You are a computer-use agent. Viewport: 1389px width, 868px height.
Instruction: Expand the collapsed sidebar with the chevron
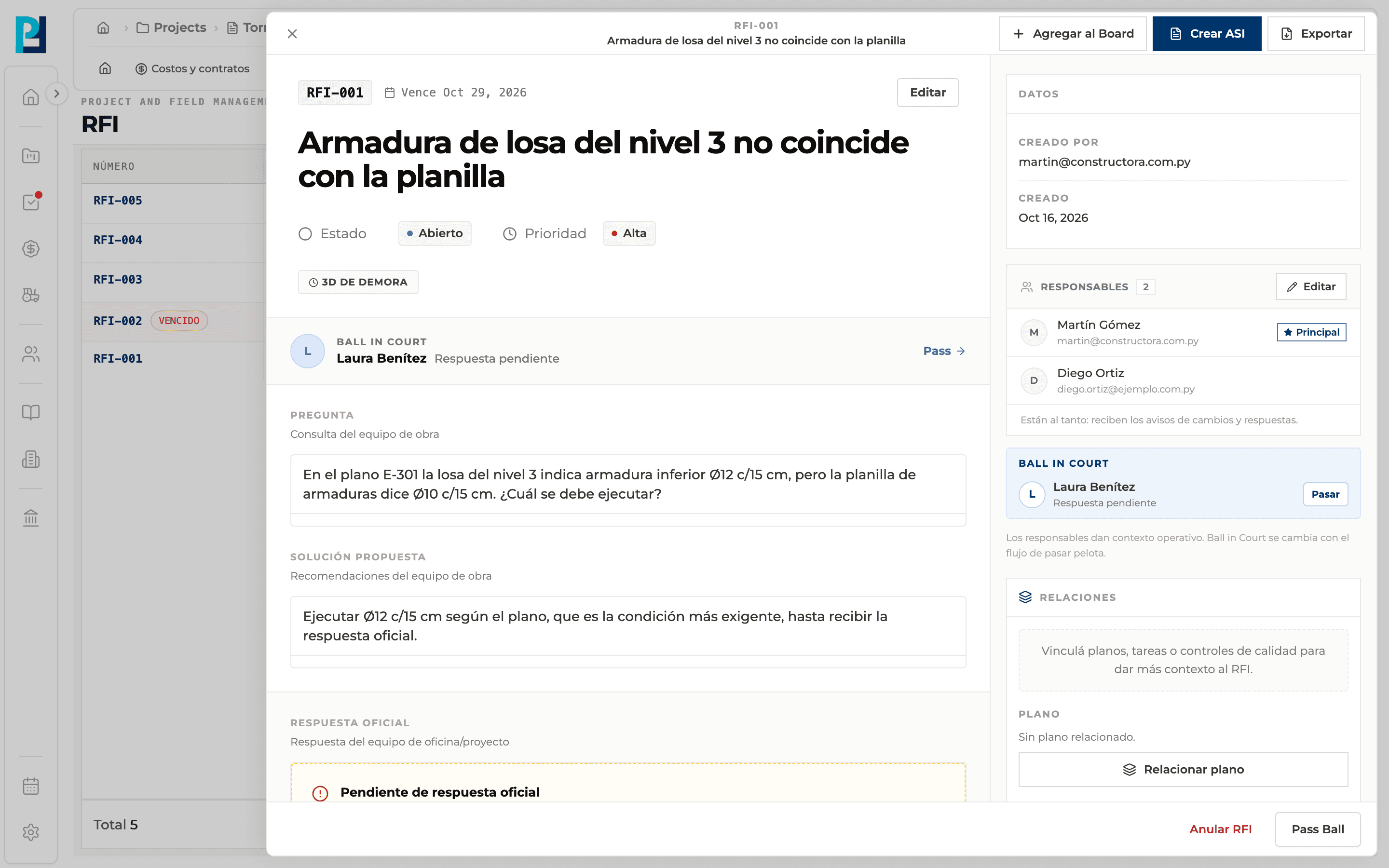[56, 94]
